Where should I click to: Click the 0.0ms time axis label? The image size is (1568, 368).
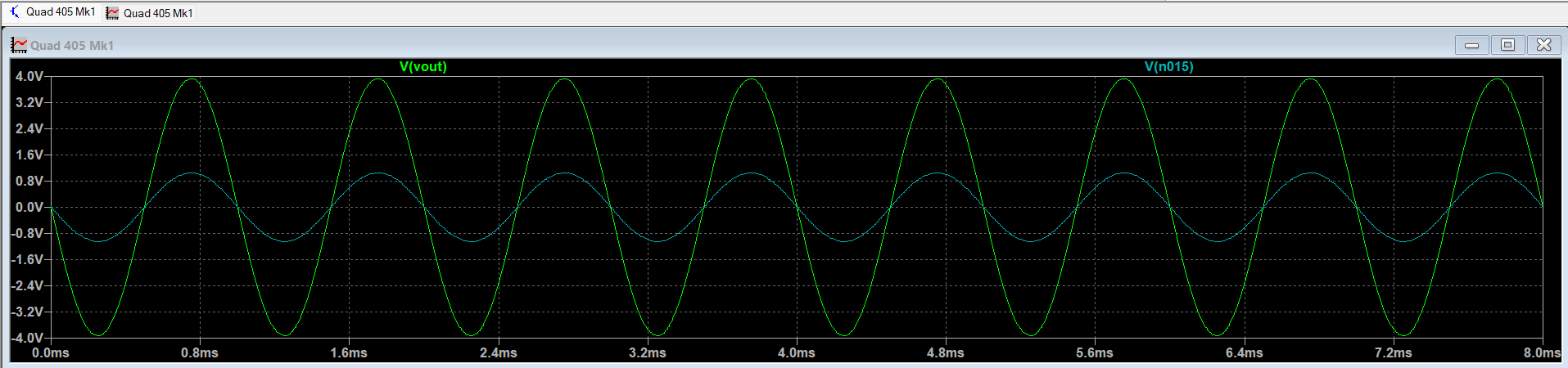51,352
